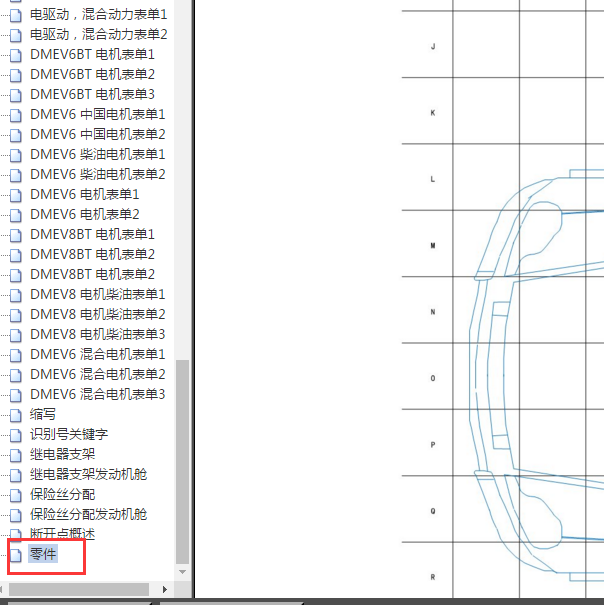Click the document icon for DMEV8 电机柴油表单3

15,335
